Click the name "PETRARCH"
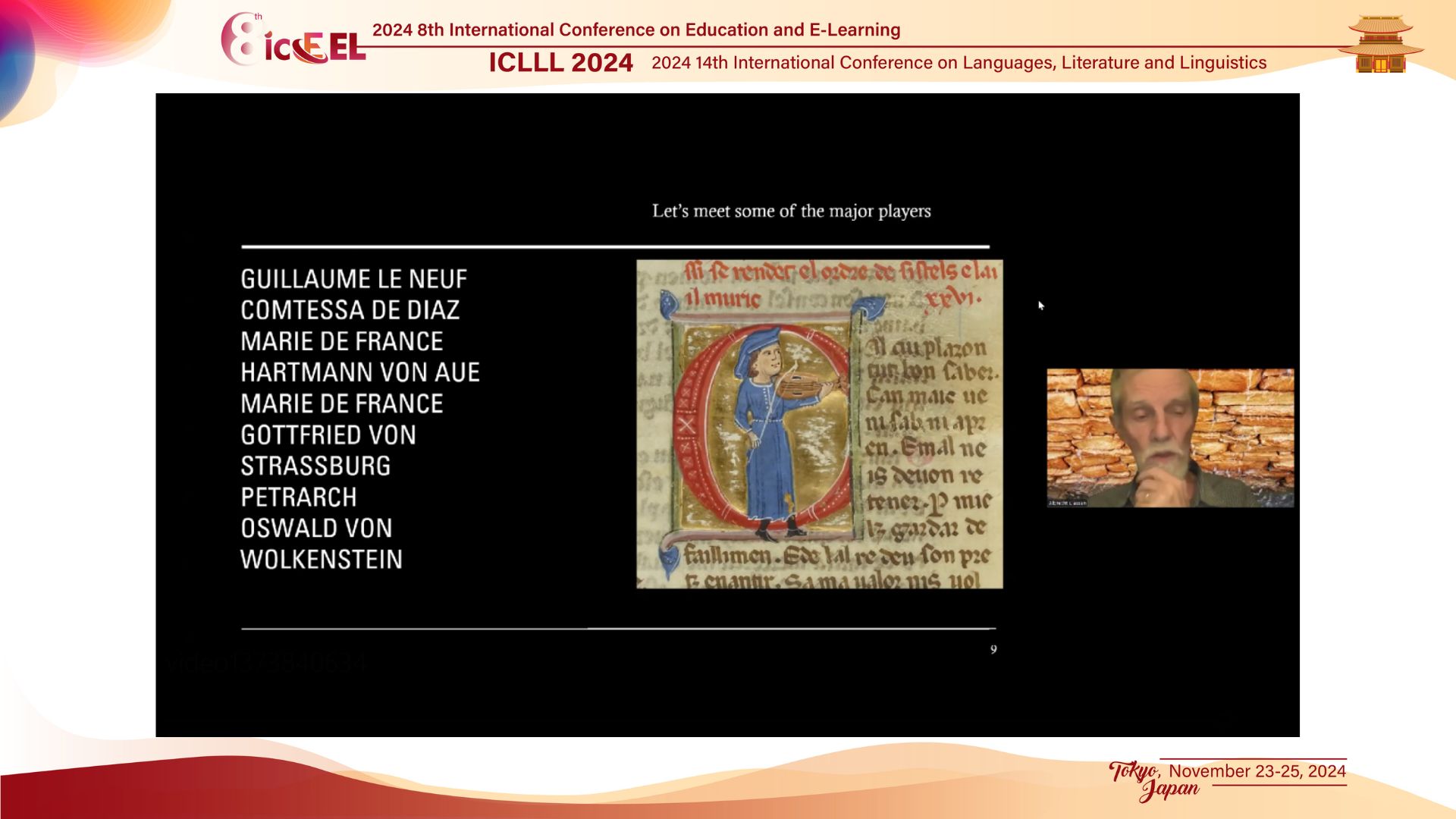 tap(299, 497)
